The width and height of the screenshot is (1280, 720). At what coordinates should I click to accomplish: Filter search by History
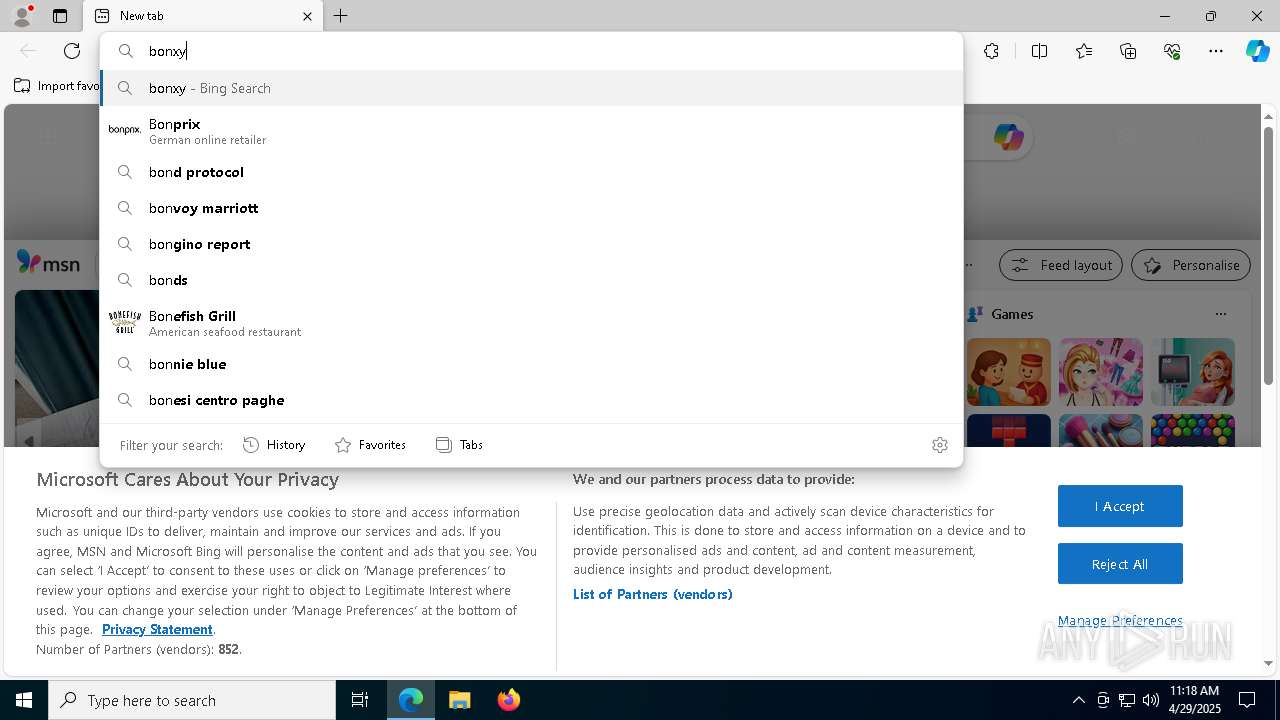pyautogui.click(x=274, y=445)
